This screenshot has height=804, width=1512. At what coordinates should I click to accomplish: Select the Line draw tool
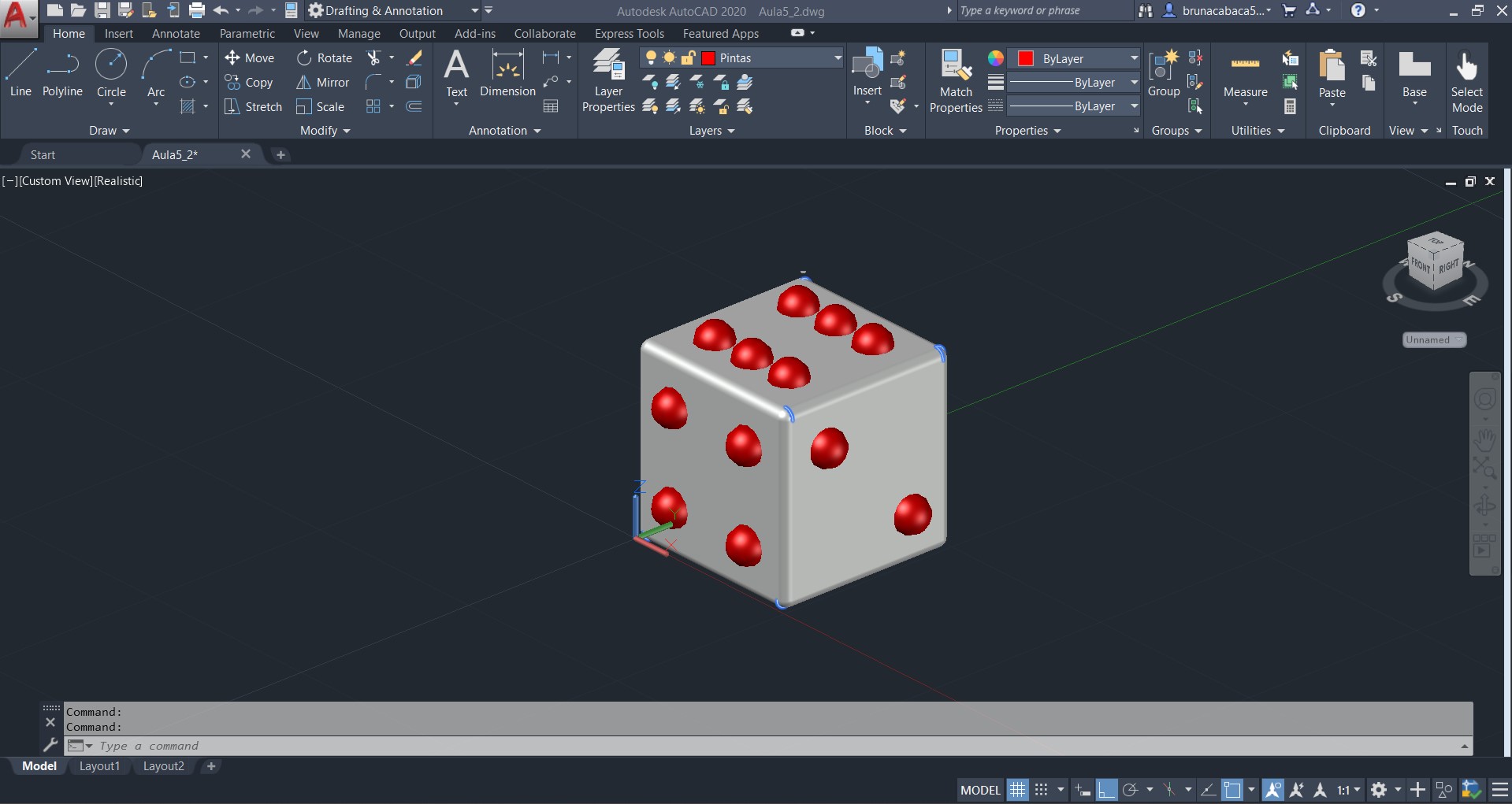click(20, 73)
